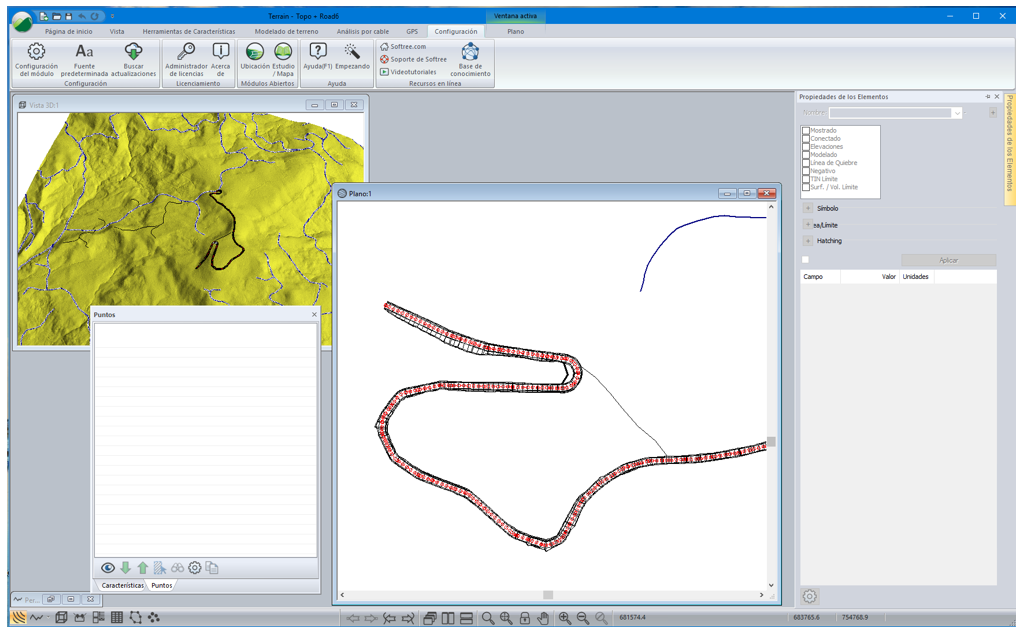Select the Características tab
This screenshot has height=633, width=1021.
[x=122, y=585]
